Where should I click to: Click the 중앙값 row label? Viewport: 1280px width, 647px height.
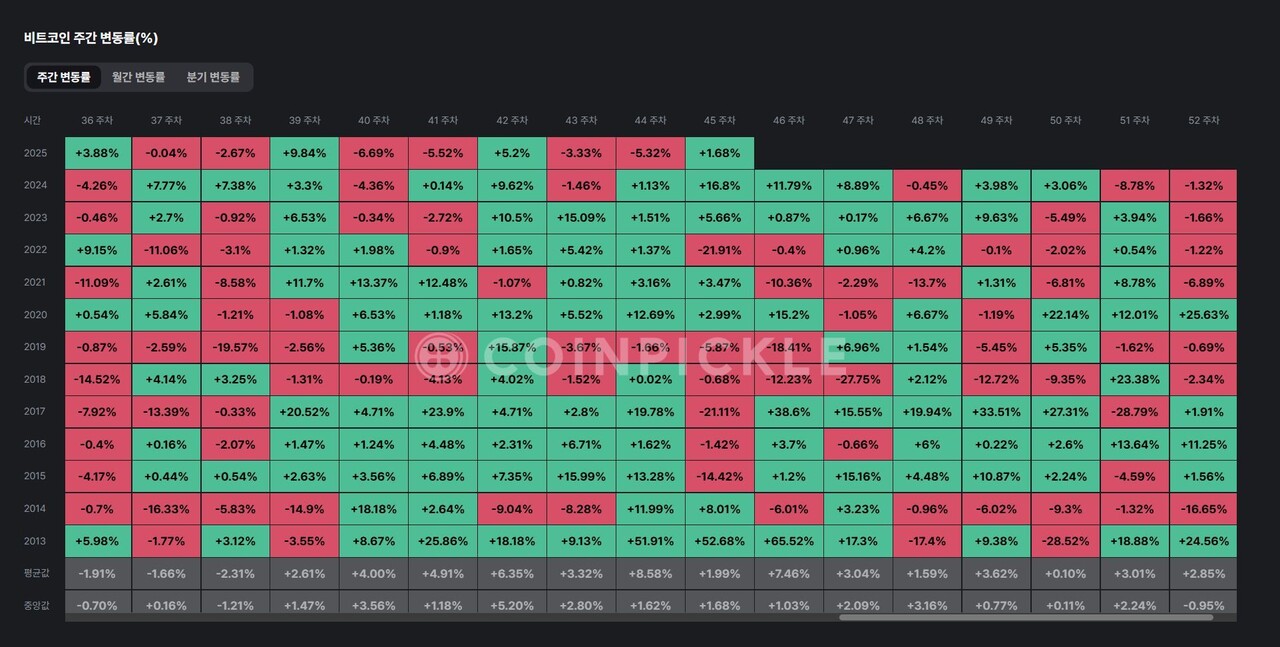pyautogui.click(x=37, y=605)
